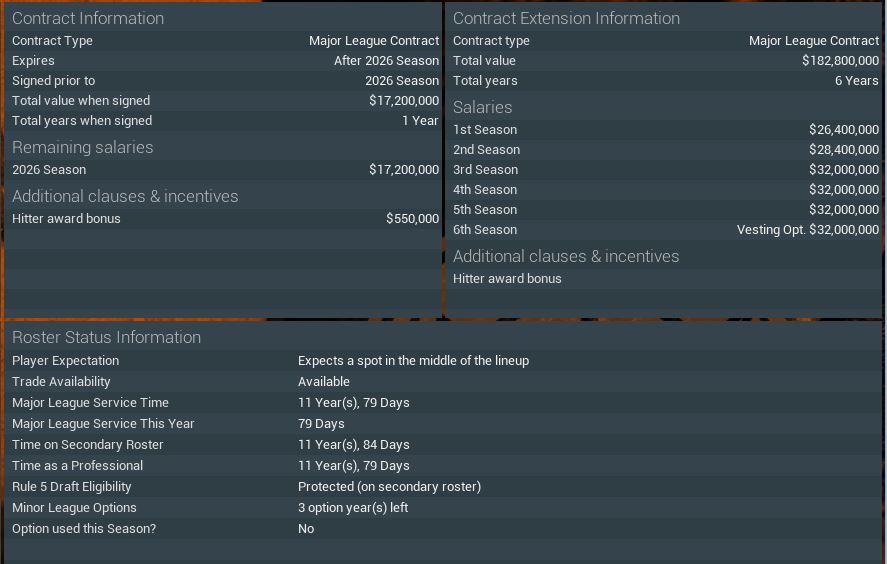
Task: Click the 3rd Season salary row
Action: (665, 170)
